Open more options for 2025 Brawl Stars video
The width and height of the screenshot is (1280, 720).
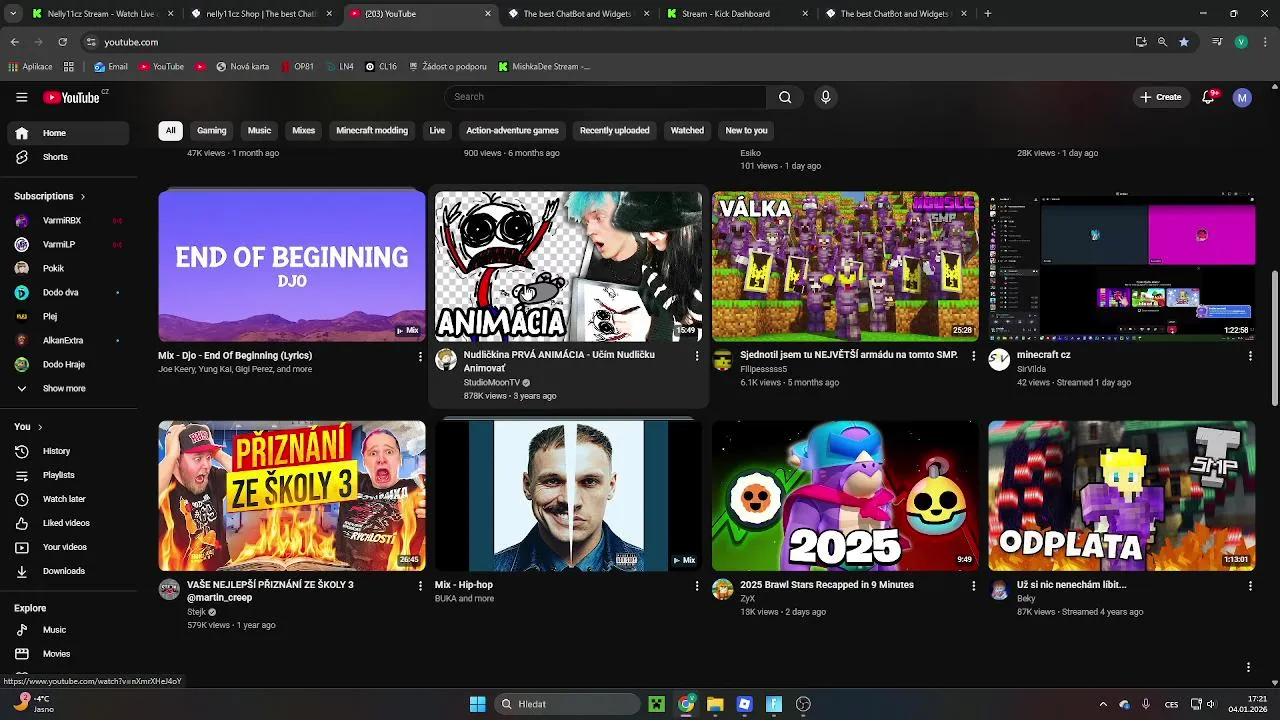pyautogui.click(x=974, y=586)
